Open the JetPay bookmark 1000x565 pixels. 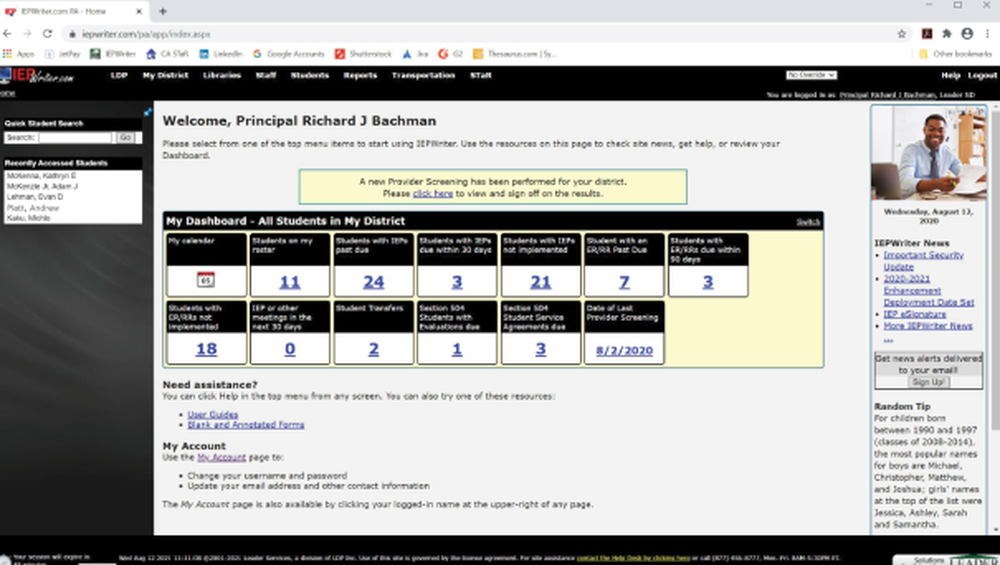click(x=62, y=54)
